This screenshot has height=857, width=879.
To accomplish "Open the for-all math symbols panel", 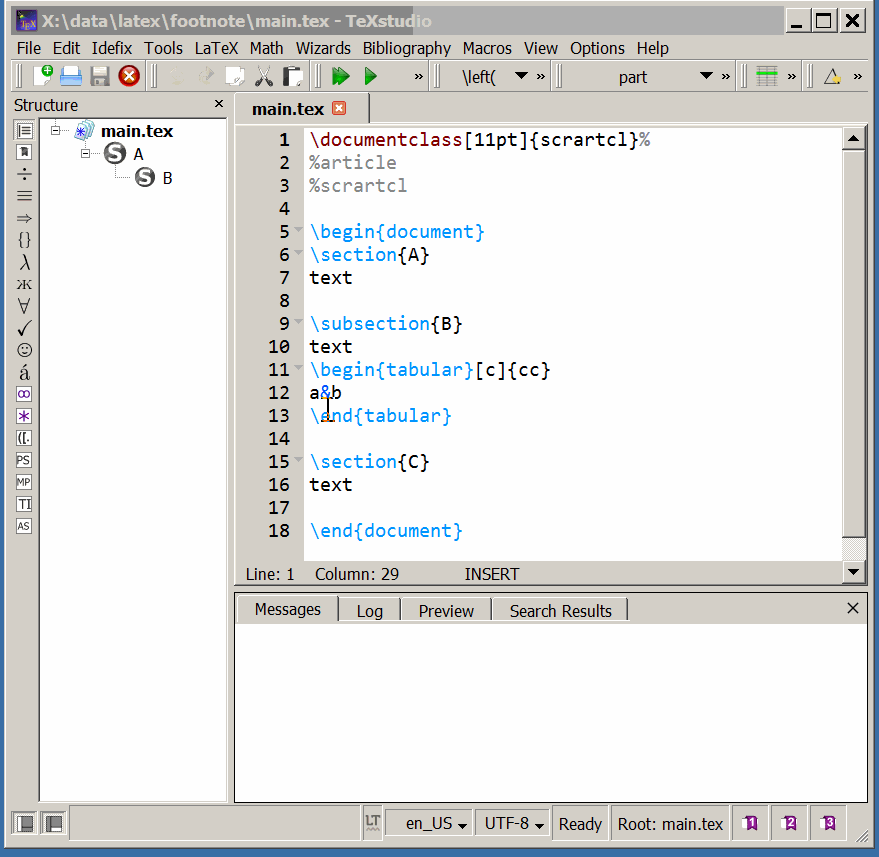I will click(x=24, y=306).
